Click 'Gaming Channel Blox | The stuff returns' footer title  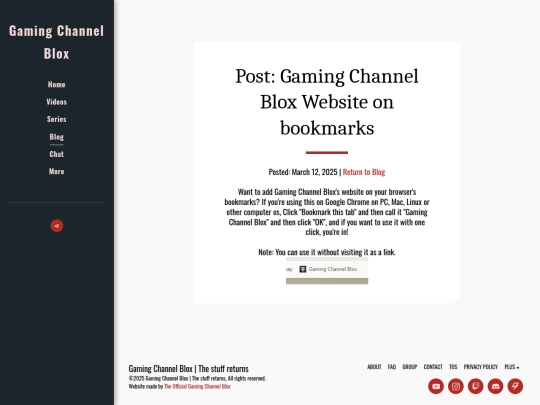[188, 368]
